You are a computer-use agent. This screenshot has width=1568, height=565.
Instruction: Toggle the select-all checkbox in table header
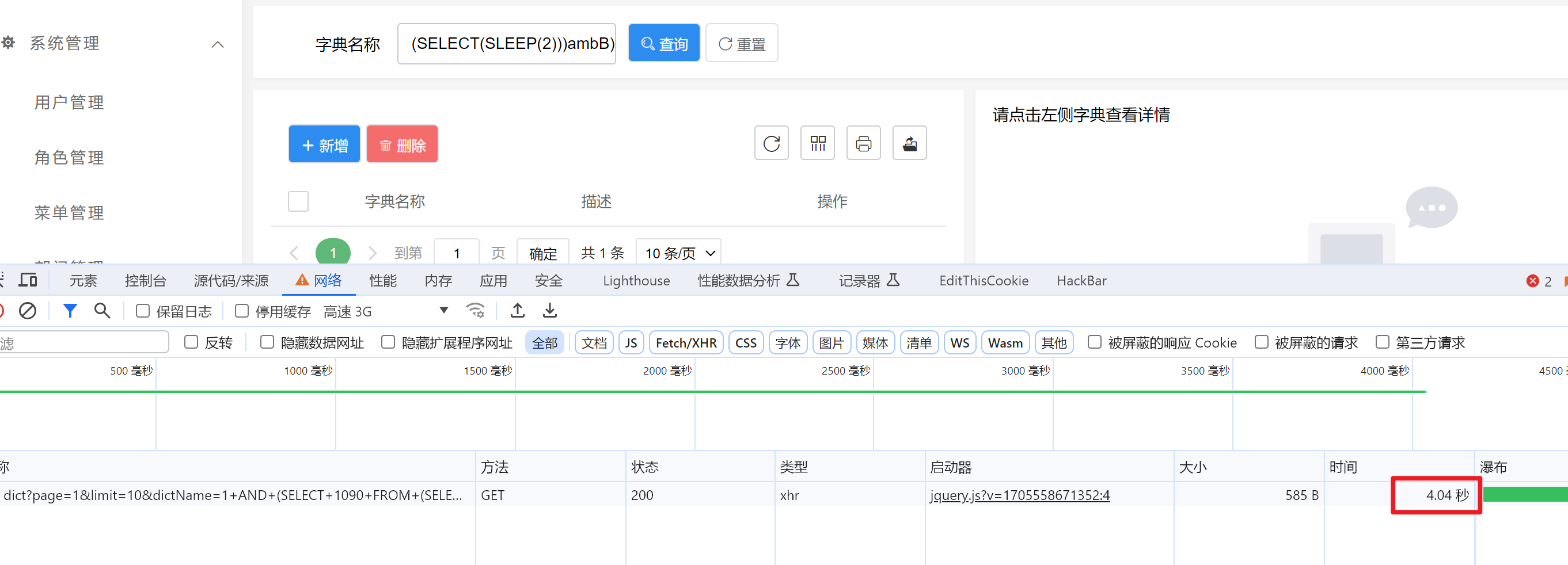pos(298,201)
